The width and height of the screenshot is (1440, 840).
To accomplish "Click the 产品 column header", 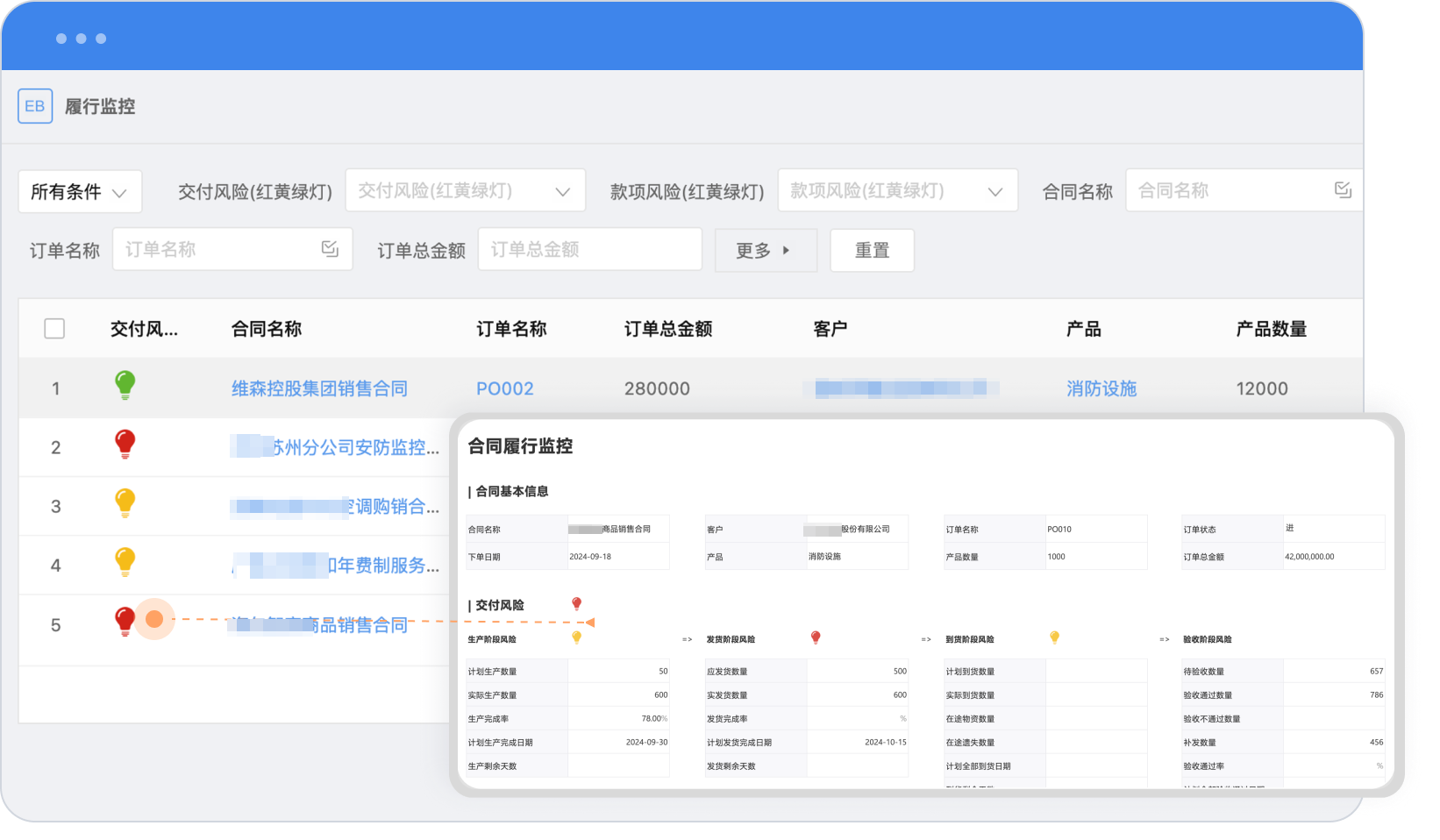I will (1084, 329).
